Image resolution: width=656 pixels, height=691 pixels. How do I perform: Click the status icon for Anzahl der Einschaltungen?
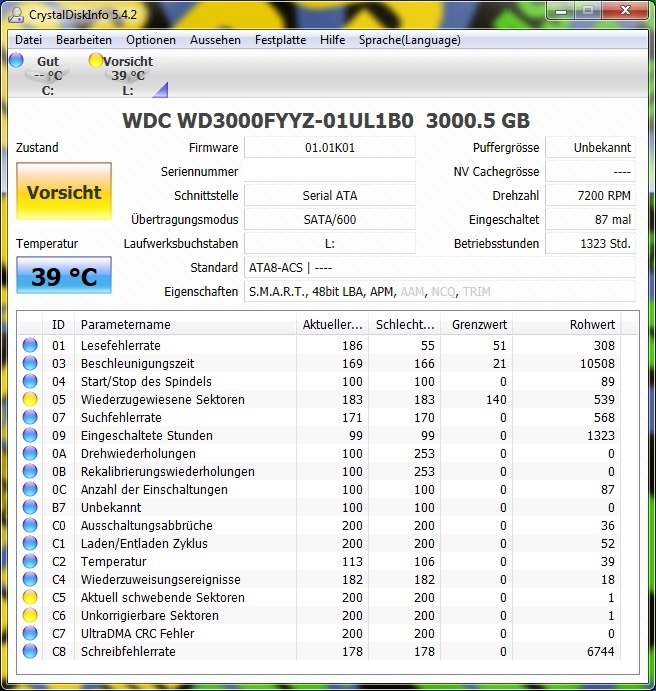coord(30,489)
